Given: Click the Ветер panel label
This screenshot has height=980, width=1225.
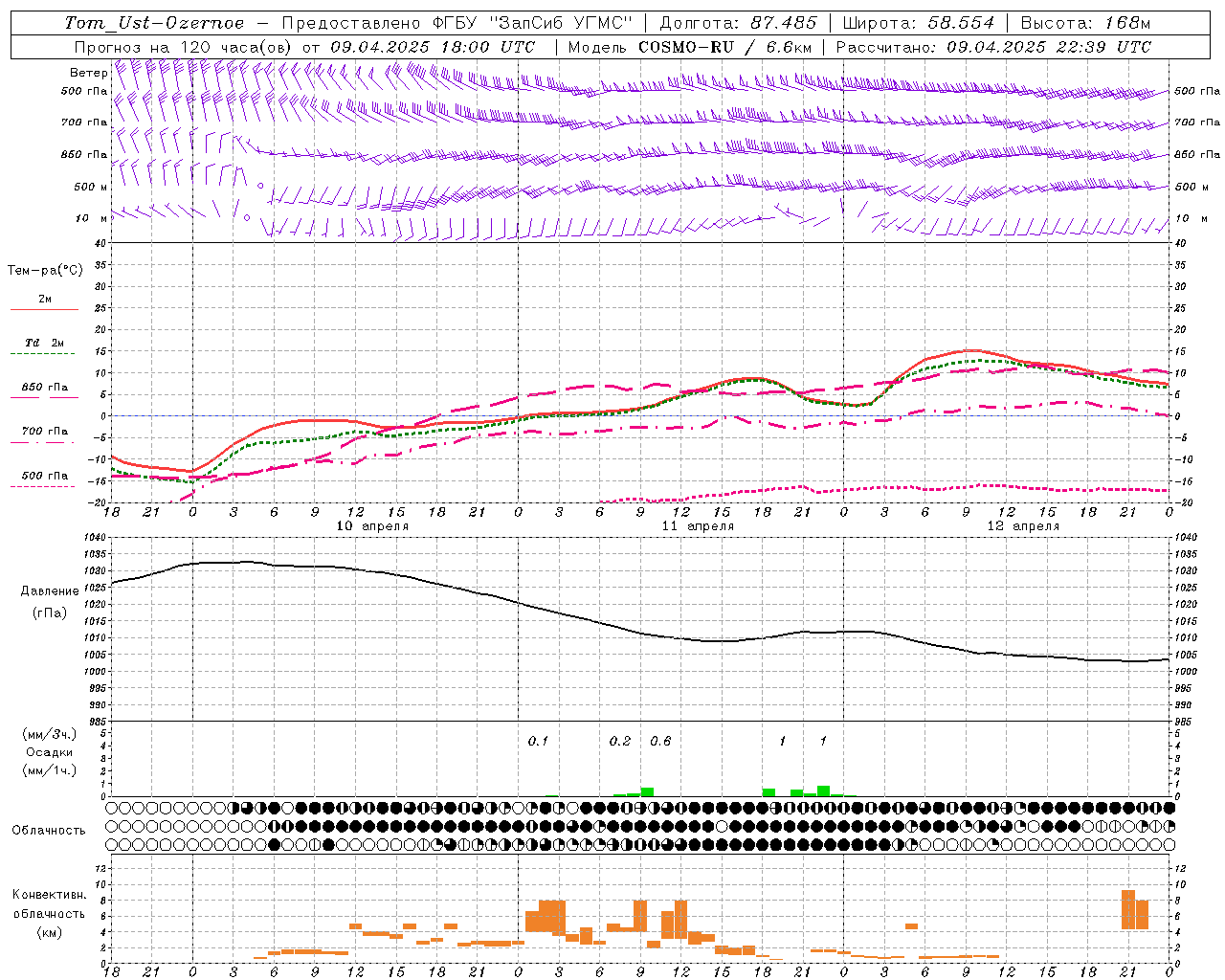Looking at the screenshot, I should tap(88, 73).
